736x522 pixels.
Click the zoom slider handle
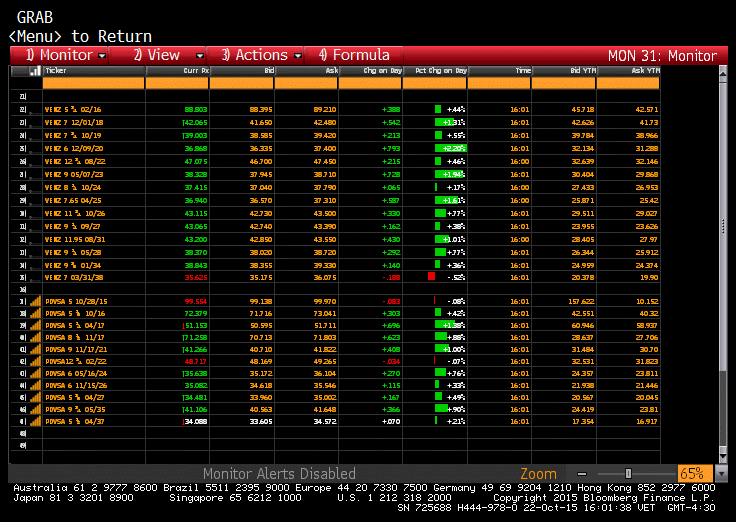629,473
